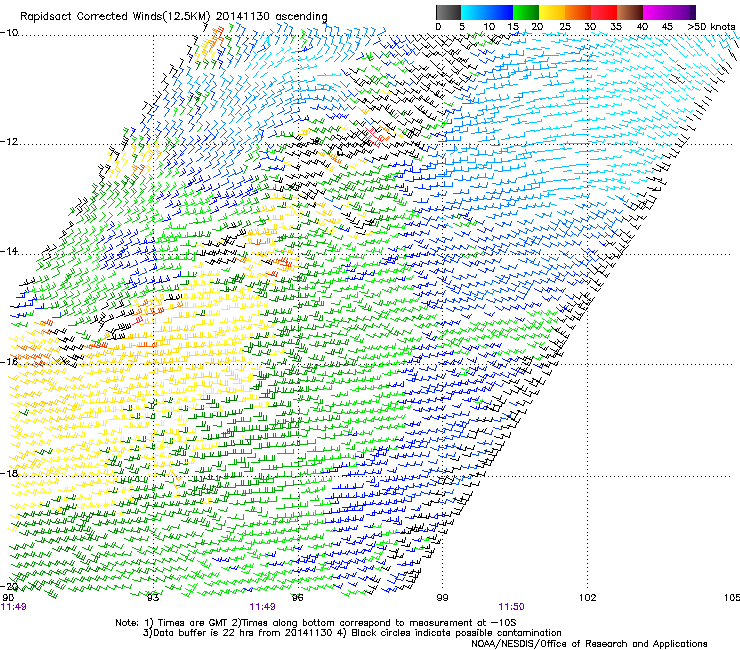Click the purple '11:49' time under longitude 90

pyautogui.click(x=14, y=607)
